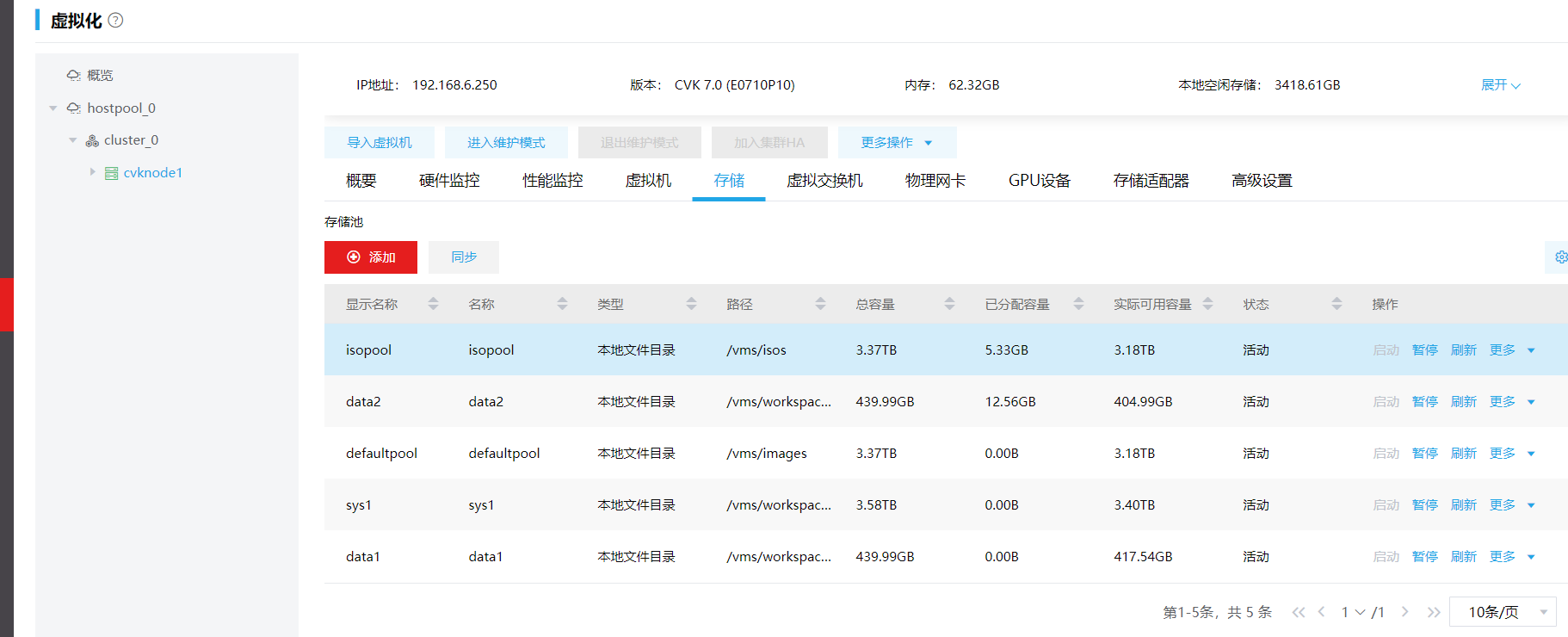Open 更多 menu for data2 row
1568x637 pixels.
[x=1512, y=402]
